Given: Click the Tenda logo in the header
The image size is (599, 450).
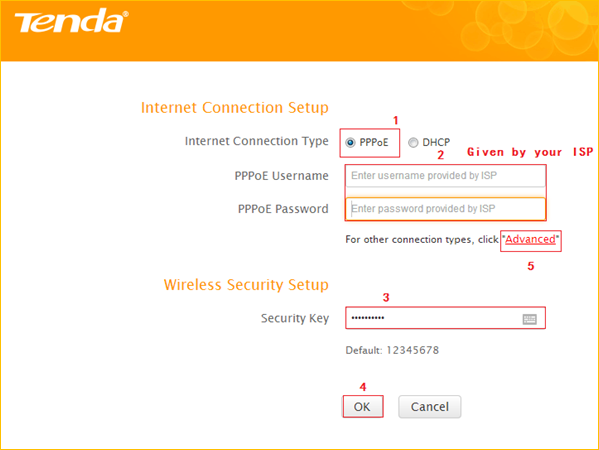Looking at the screenshot, I should tap(71, 21).
